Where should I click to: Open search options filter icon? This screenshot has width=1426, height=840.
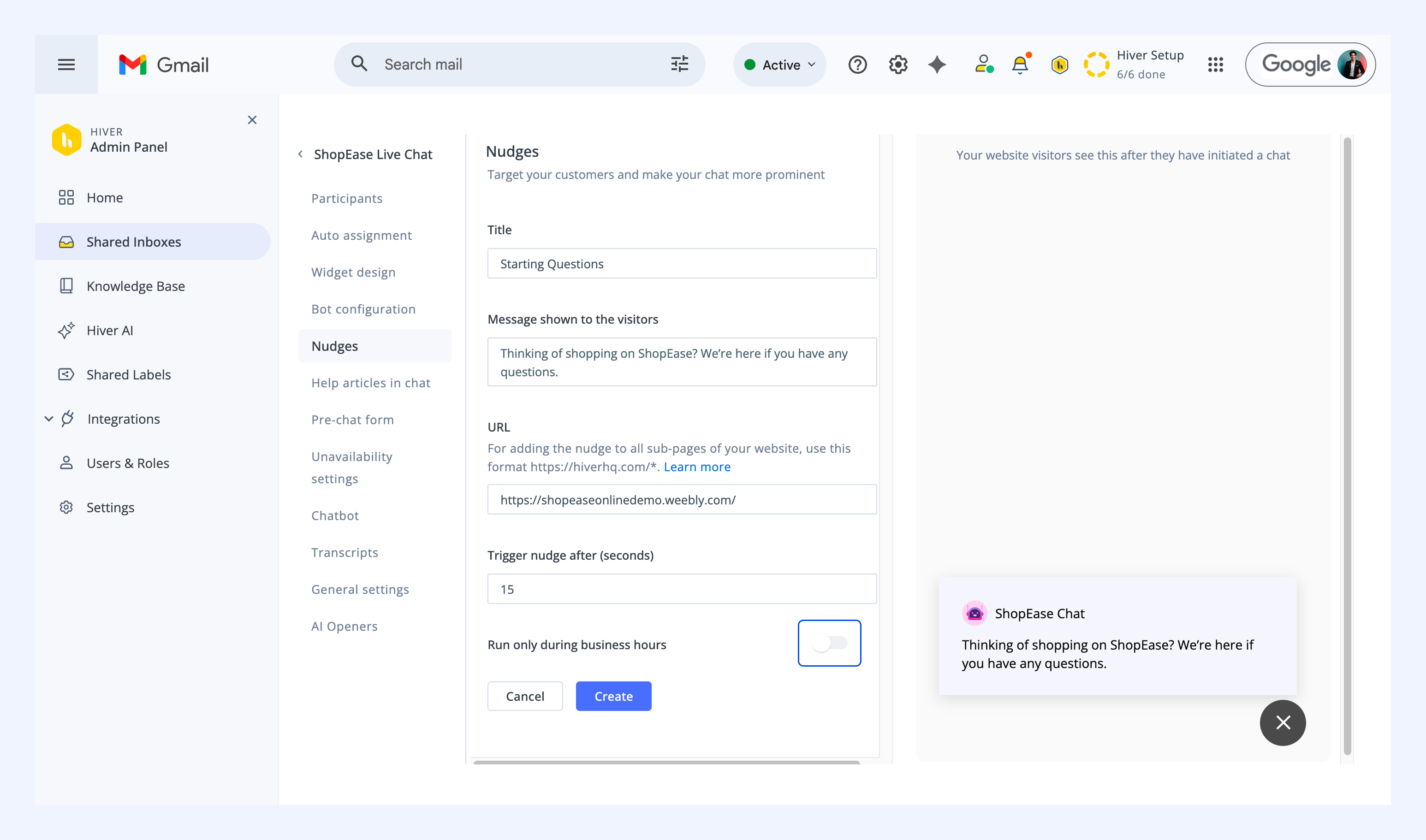[679, 64]
